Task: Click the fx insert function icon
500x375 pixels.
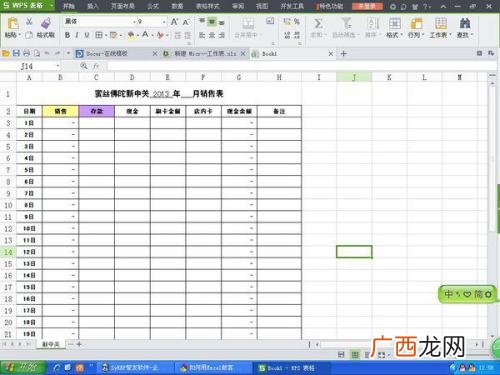Action: click(x=96, y=66)
